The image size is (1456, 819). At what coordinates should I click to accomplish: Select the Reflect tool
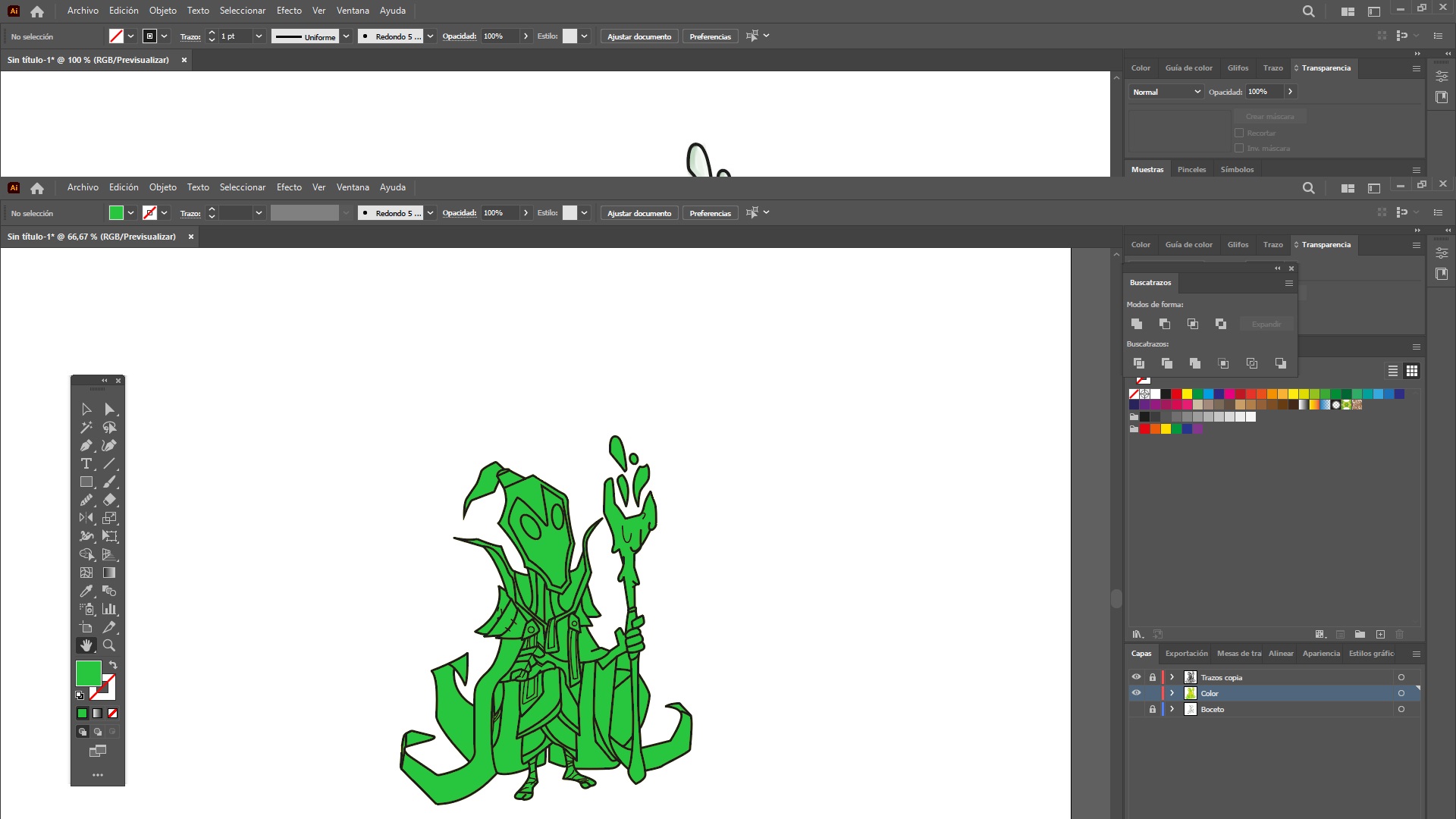coord(86,519)
